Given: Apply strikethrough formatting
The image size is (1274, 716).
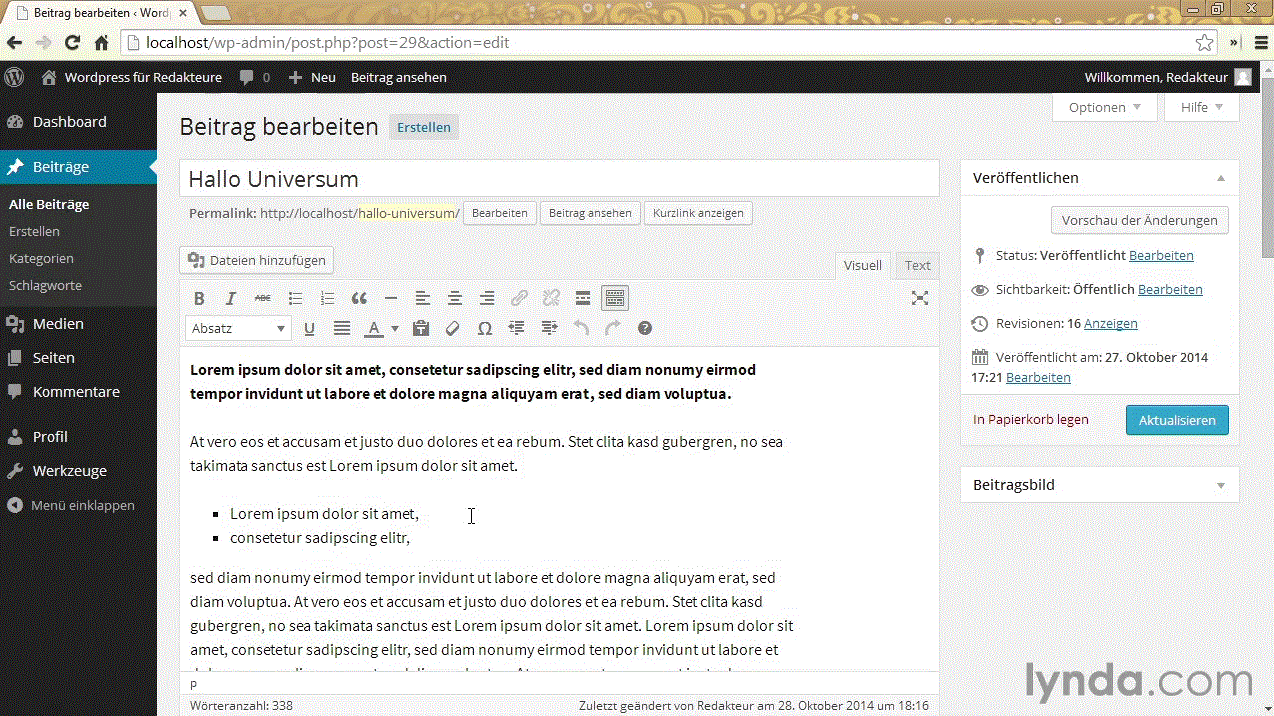Looking at the screenshot, I should 263,298.
